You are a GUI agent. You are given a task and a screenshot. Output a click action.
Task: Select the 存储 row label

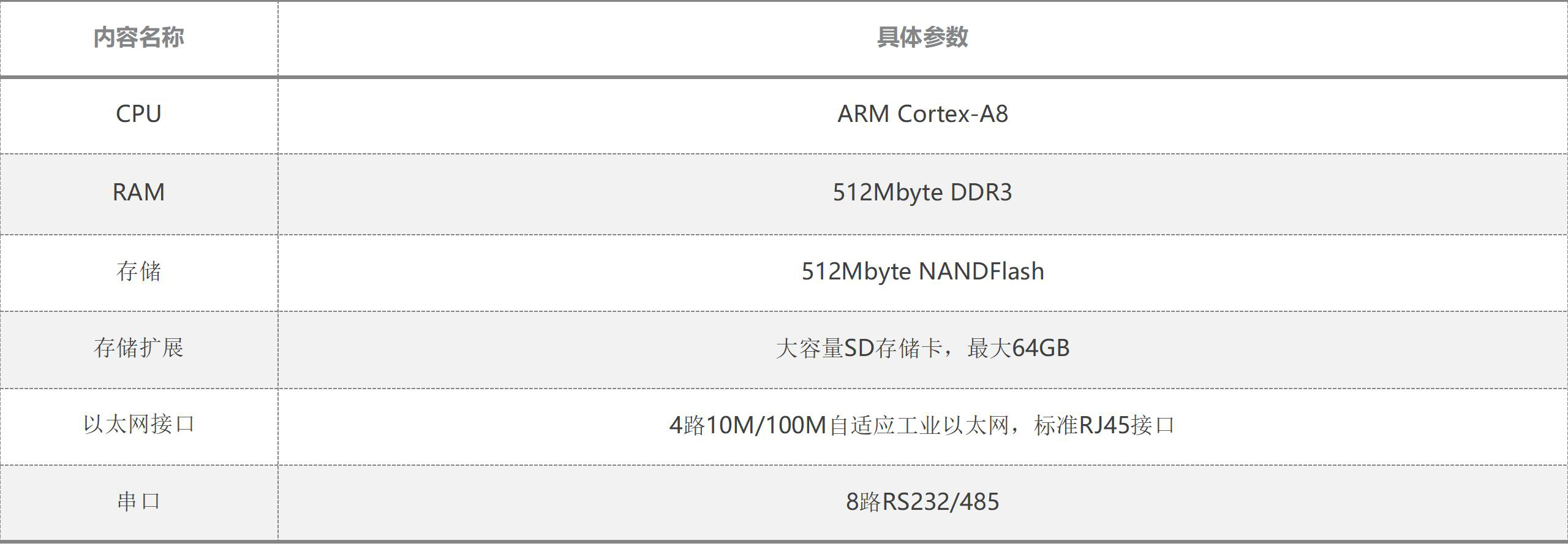tap(138, 271)
